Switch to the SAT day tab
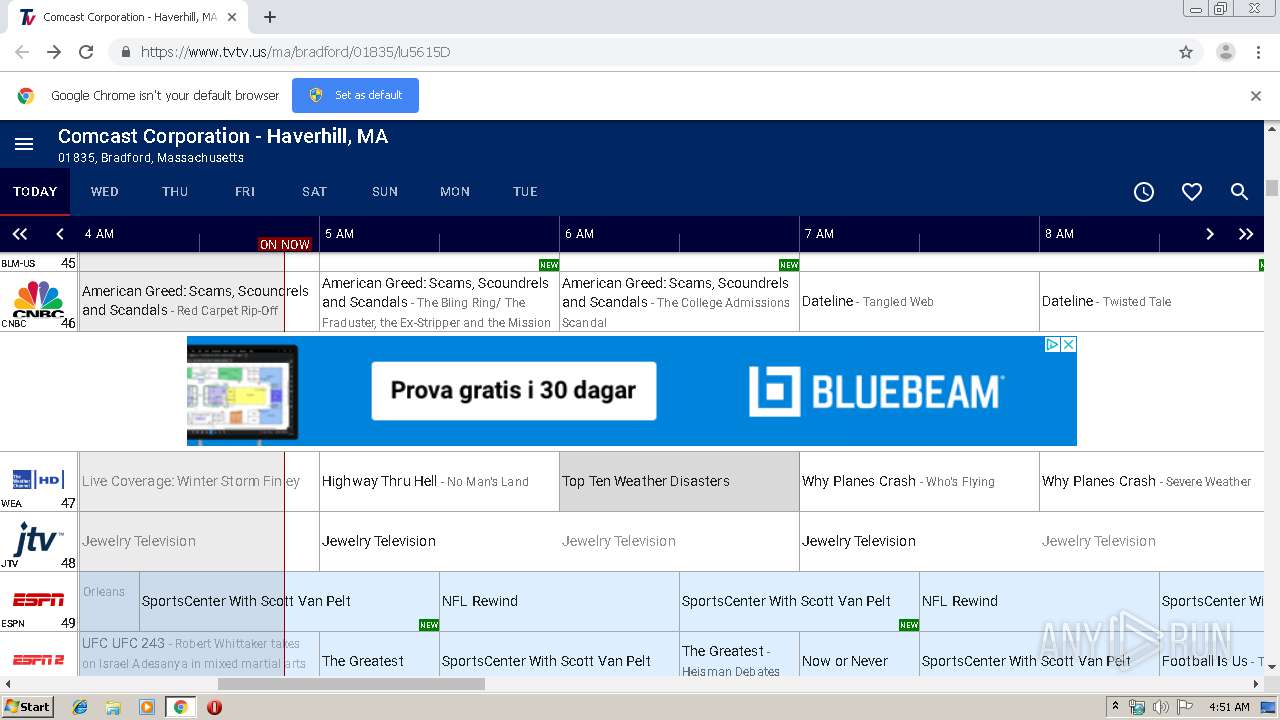Image resolution: width=1280 pixels, height=720 pixels. (x=315, y=192)
